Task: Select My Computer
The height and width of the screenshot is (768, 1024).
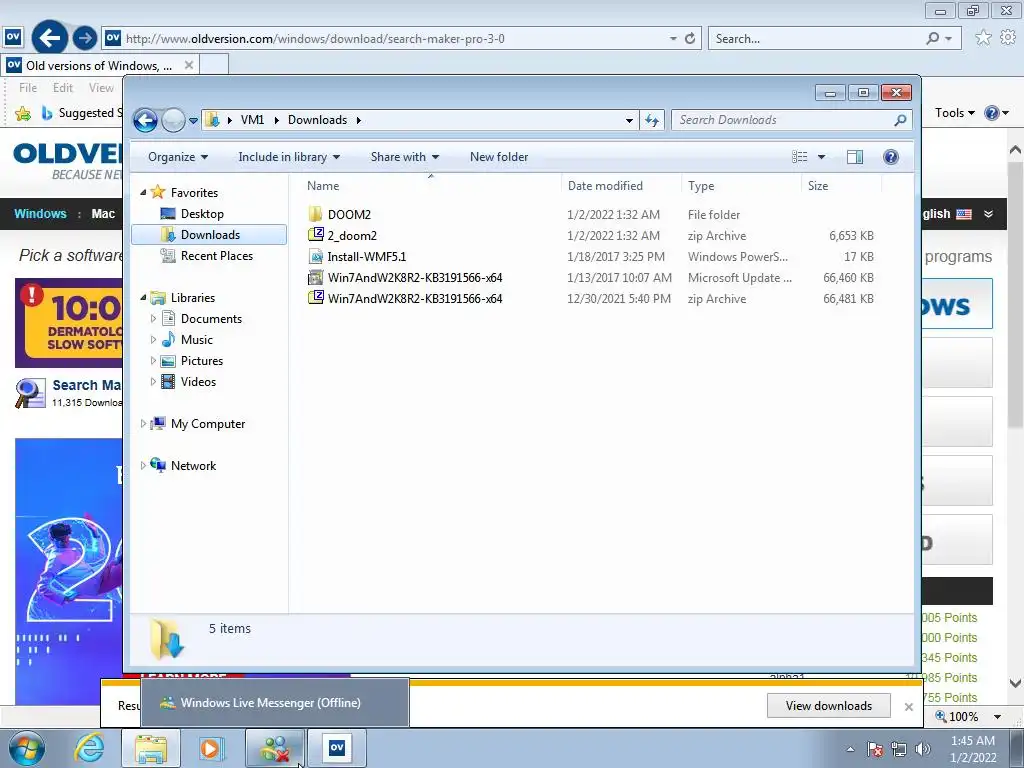Action: pos(208,424)
